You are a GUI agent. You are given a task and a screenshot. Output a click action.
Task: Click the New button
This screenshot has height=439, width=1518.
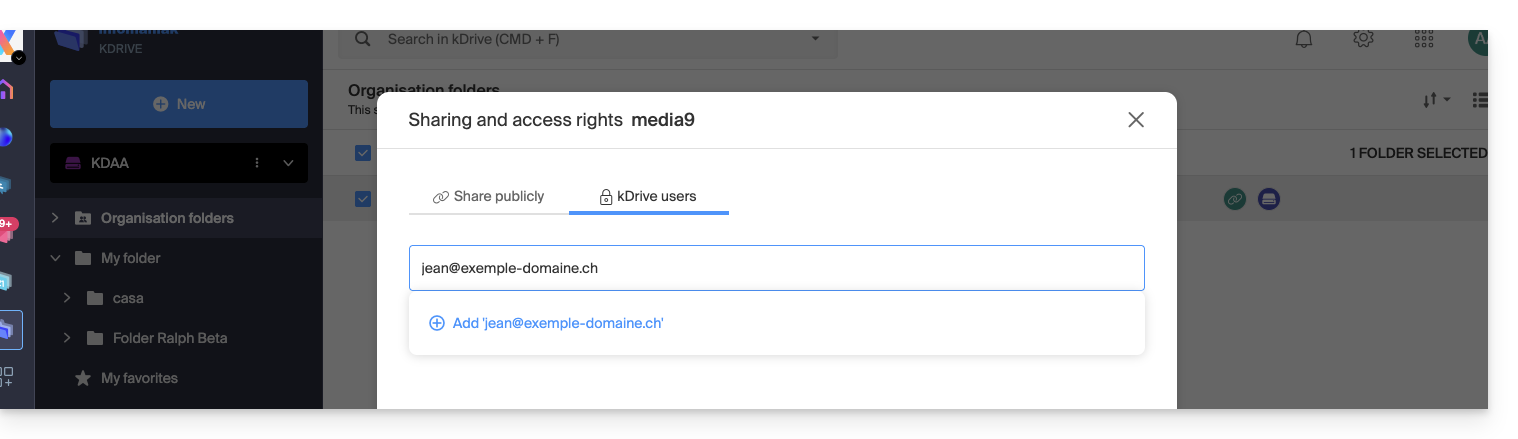tap(179, 104)
